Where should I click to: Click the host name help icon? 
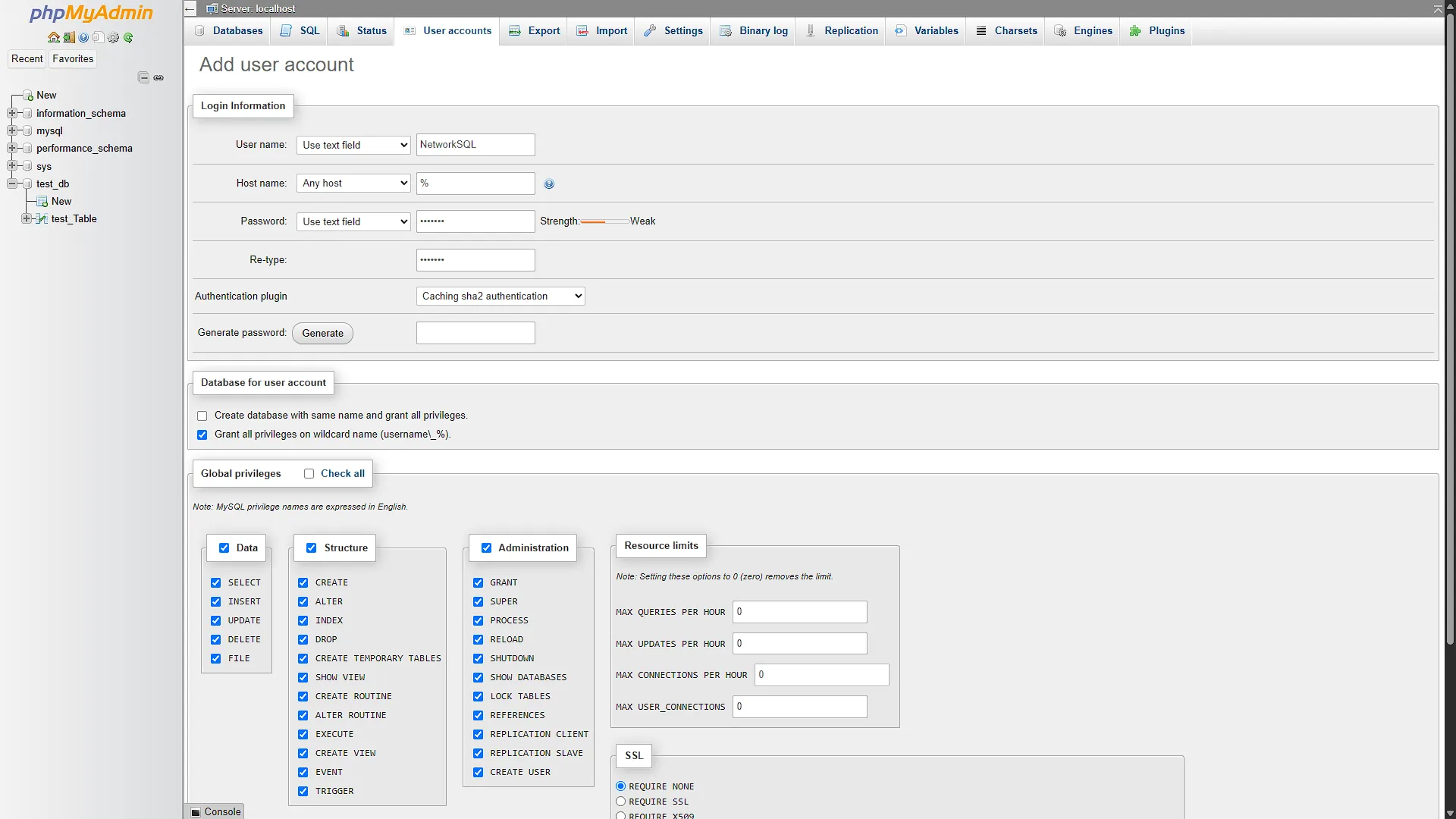pos(549,184)
